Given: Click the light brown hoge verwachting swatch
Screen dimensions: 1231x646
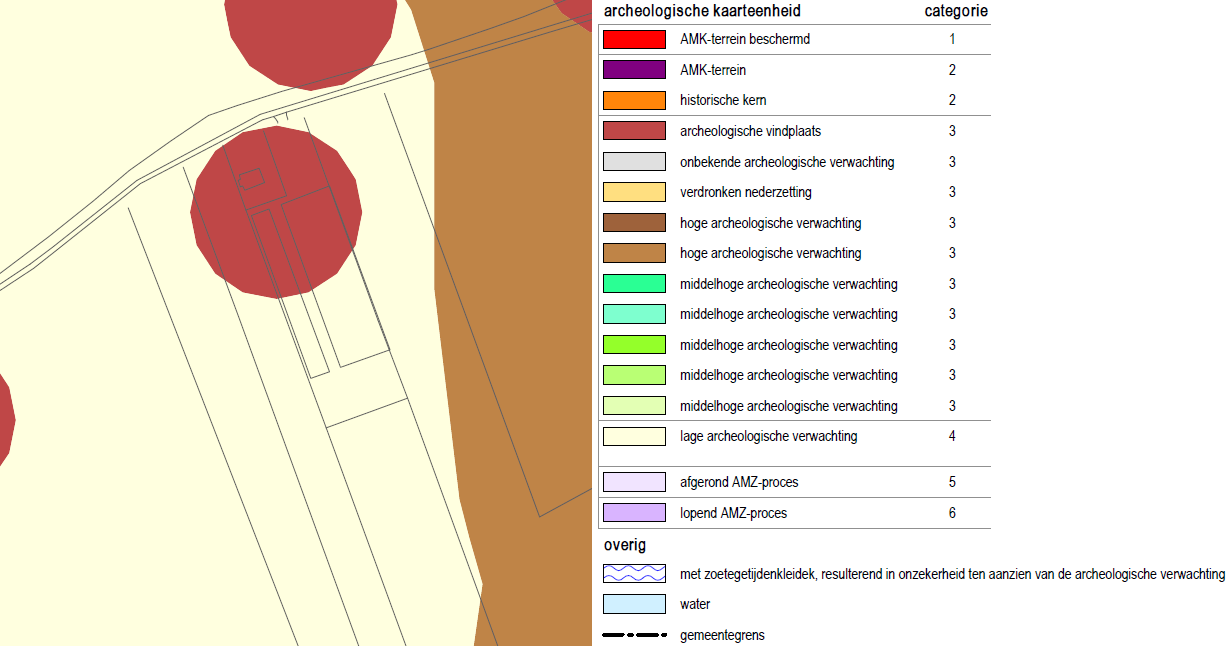Looking at the screenshot, I should point(634,253).
